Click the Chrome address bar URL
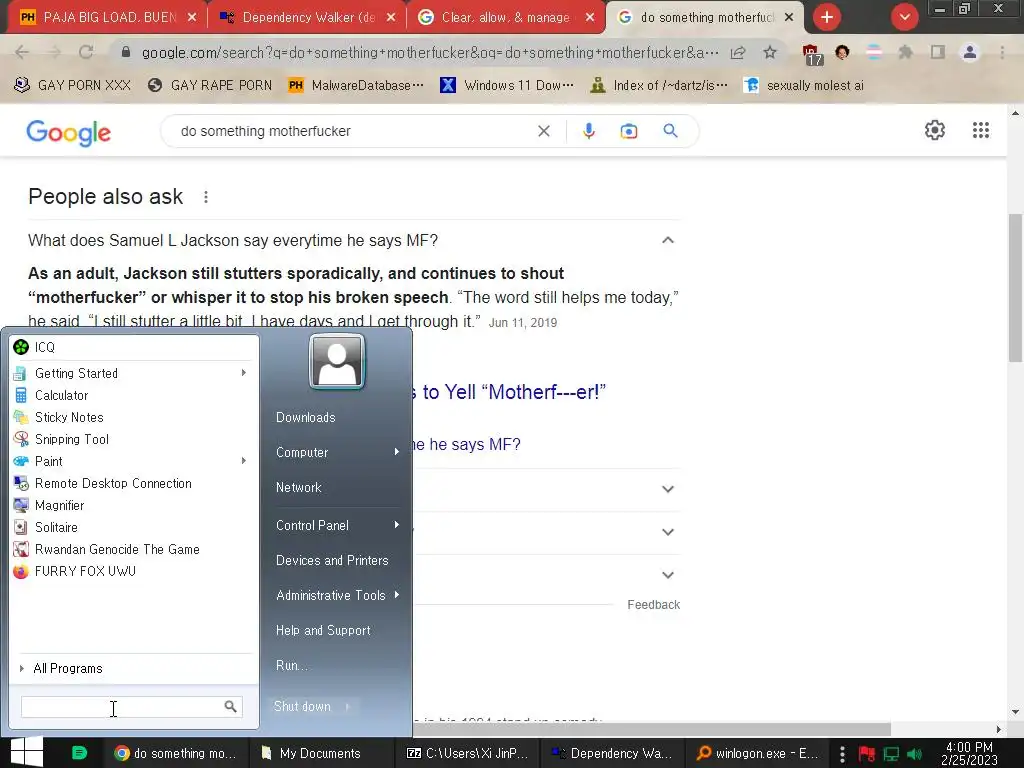This screenshot has height=768, width=1024. click(x=430, y=53)
